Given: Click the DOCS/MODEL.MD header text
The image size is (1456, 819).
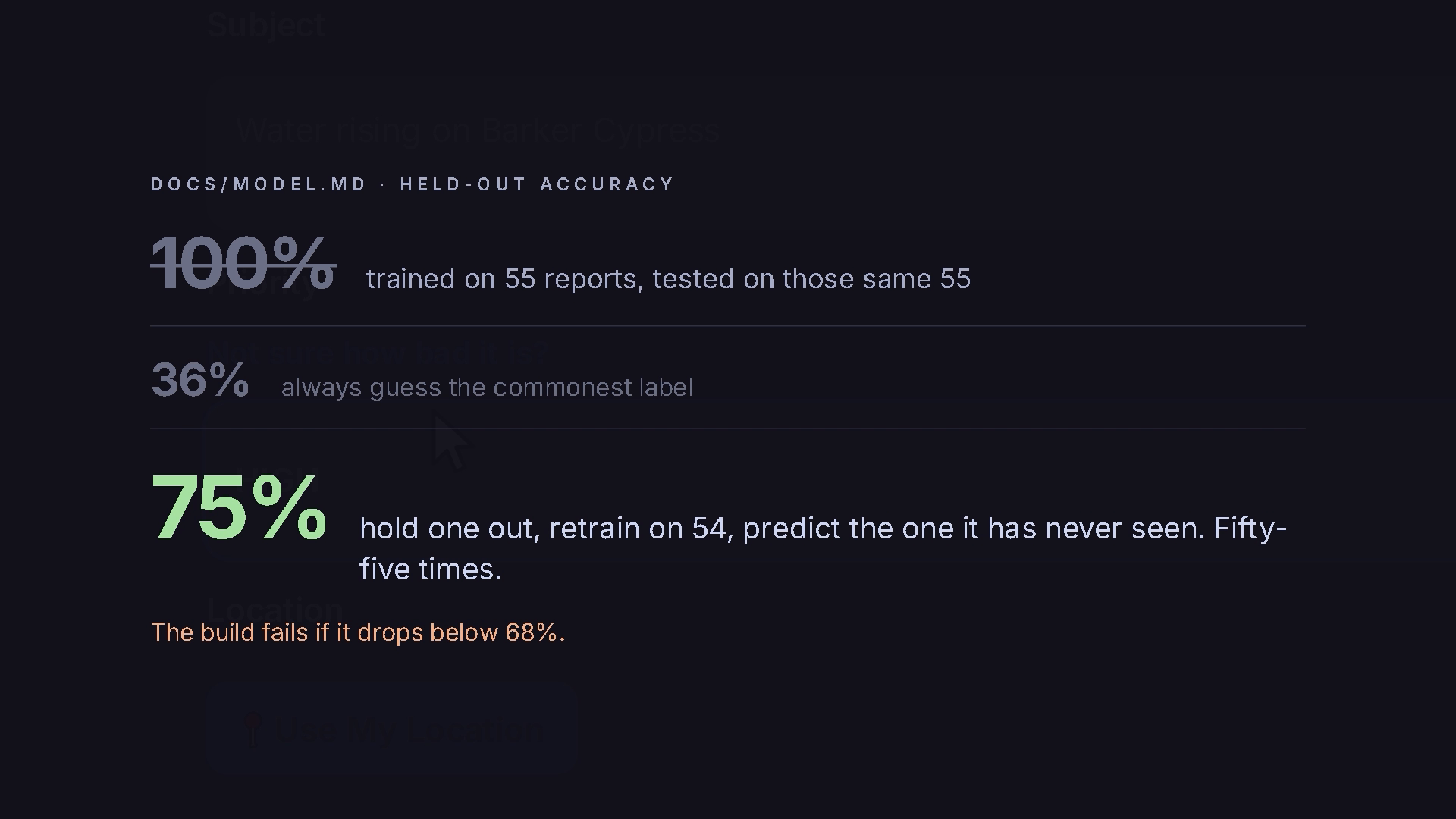Looking at the screenshot, I should (259, 184).
